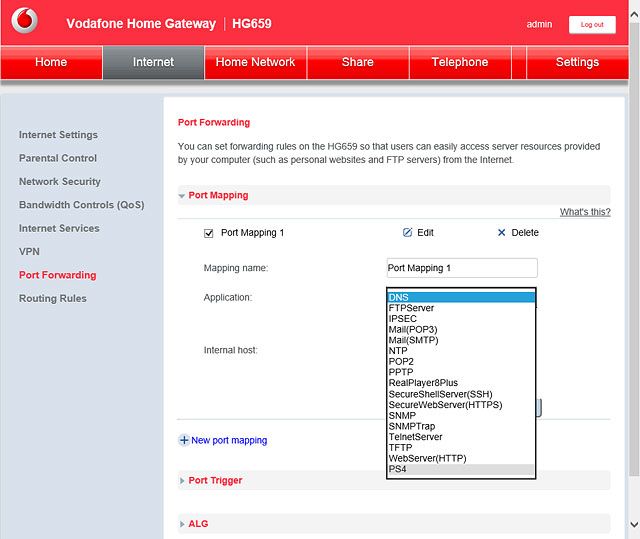Open Internet Settings in sidebar
The image size is (640, 539).
click(58, 135)
